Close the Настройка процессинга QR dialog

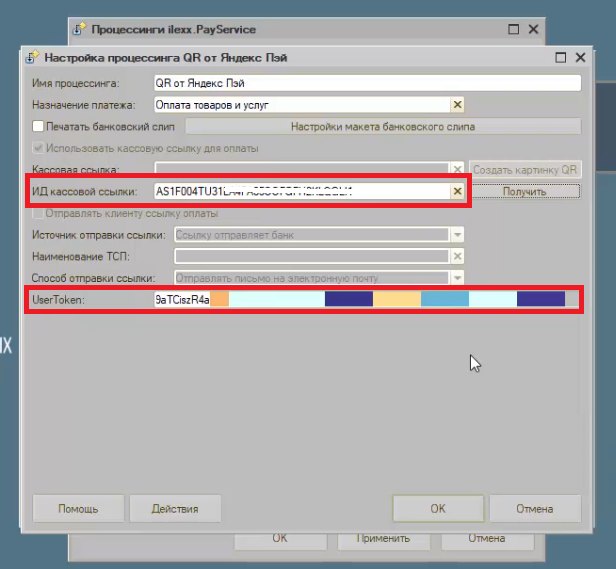[580, 58]
